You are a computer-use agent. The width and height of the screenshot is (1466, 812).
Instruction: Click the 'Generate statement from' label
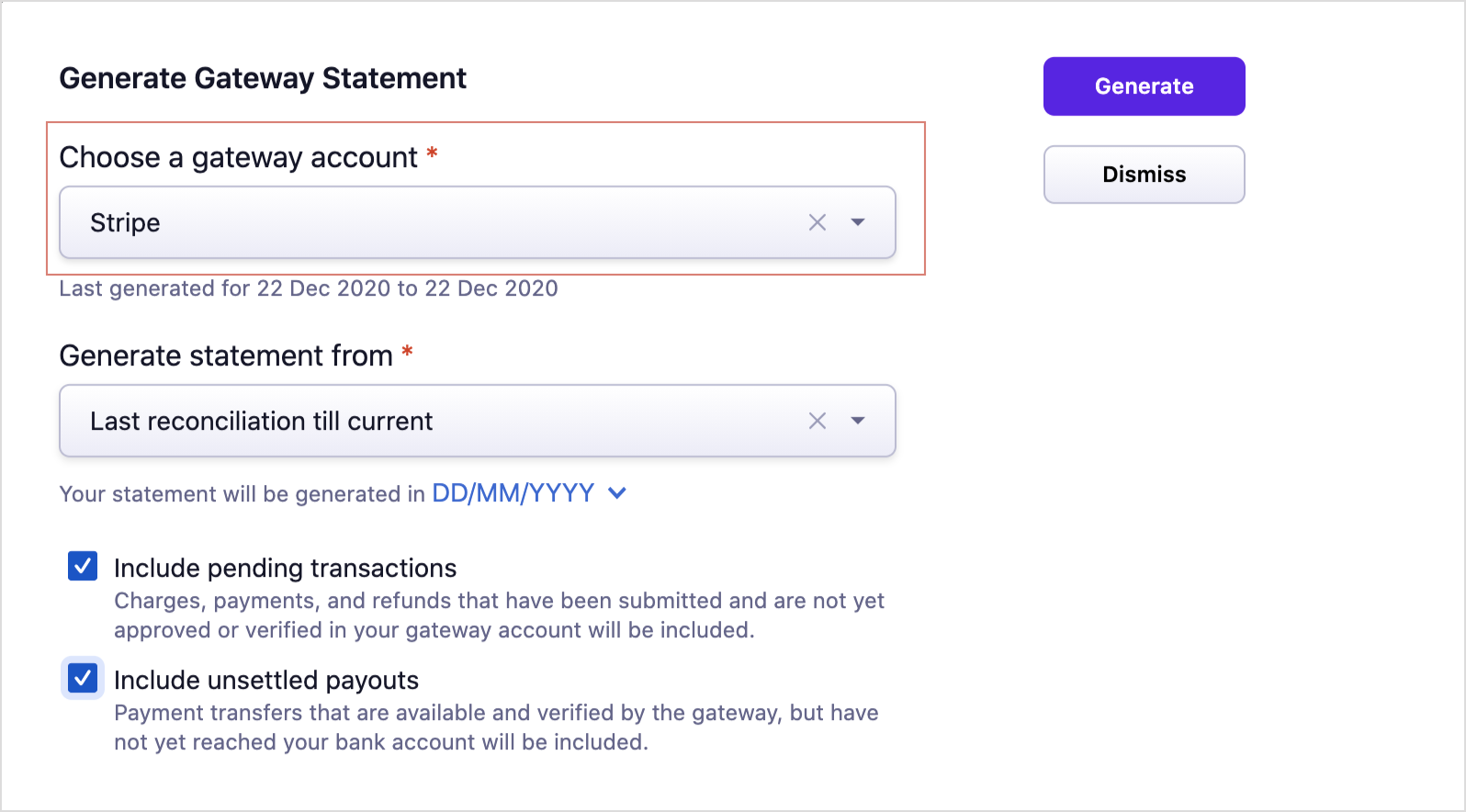(226, 356)
